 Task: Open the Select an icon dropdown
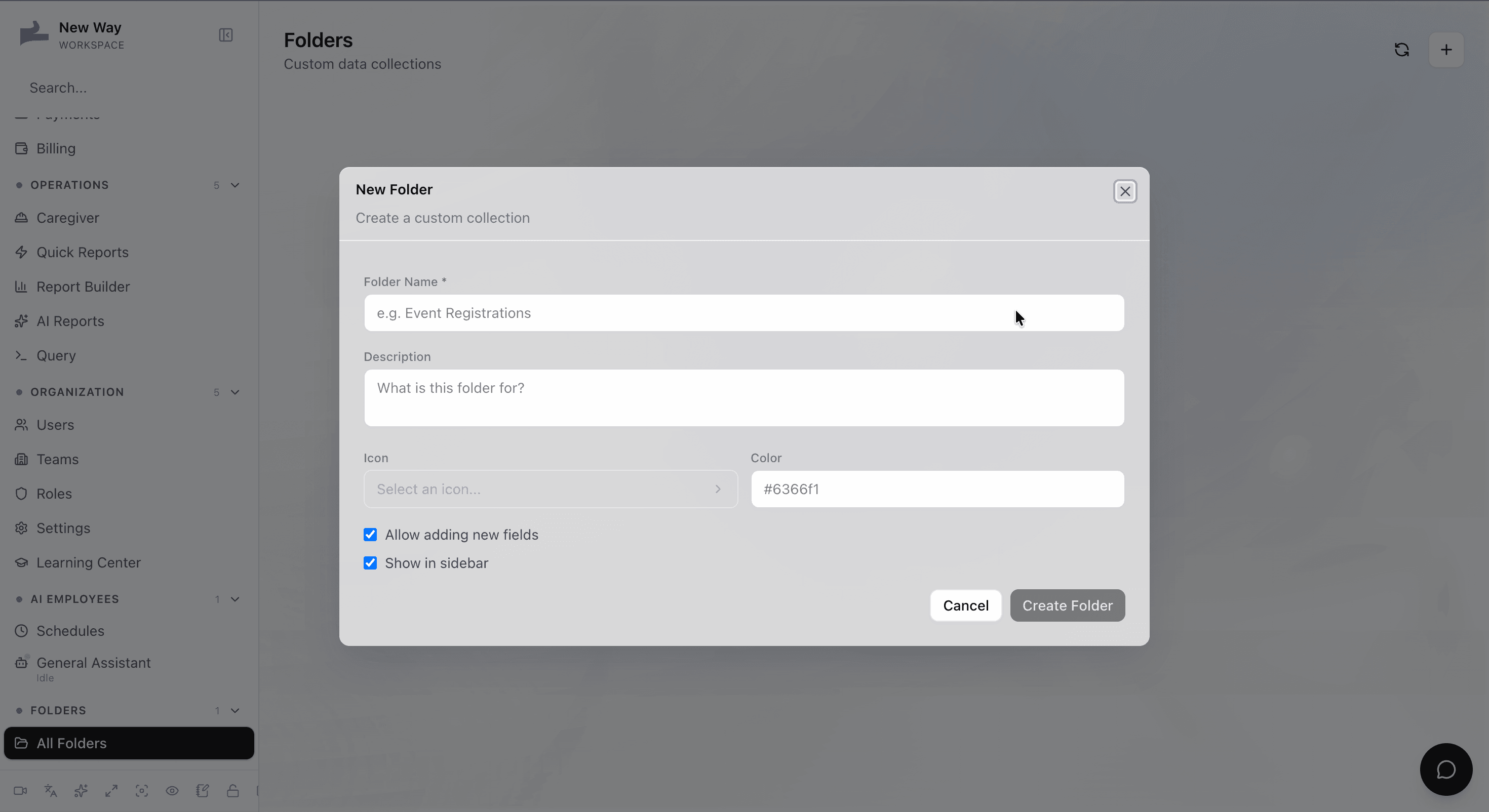click(551, 489)
